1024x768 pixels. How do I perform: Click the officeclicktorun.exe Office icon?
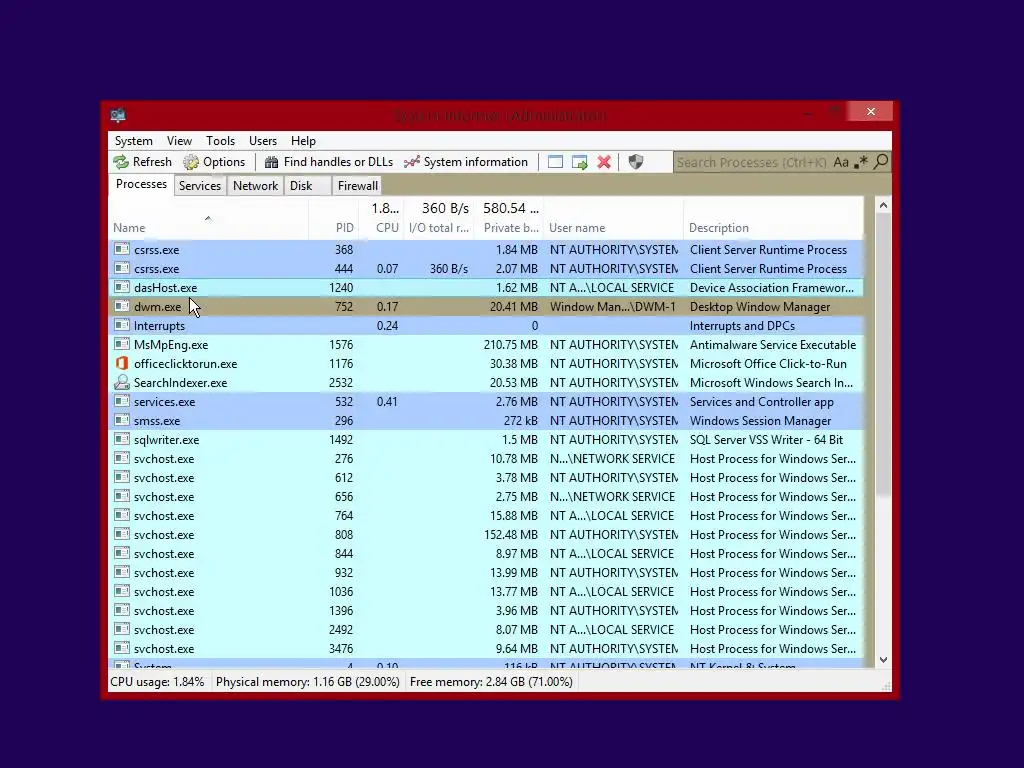pos(121,363)
